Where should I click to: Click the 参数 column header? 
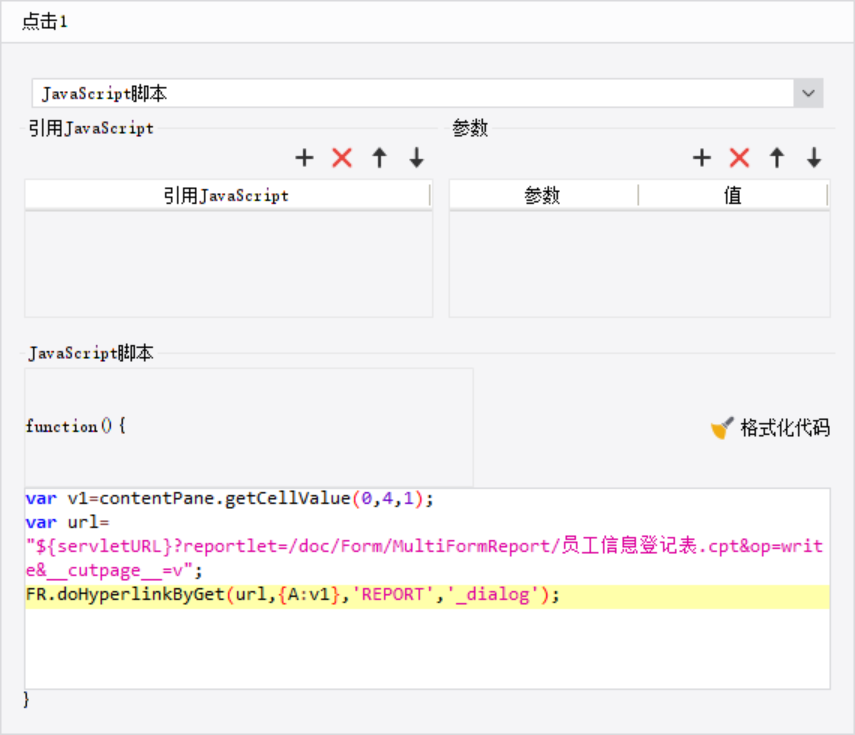[x=543, y=196]
